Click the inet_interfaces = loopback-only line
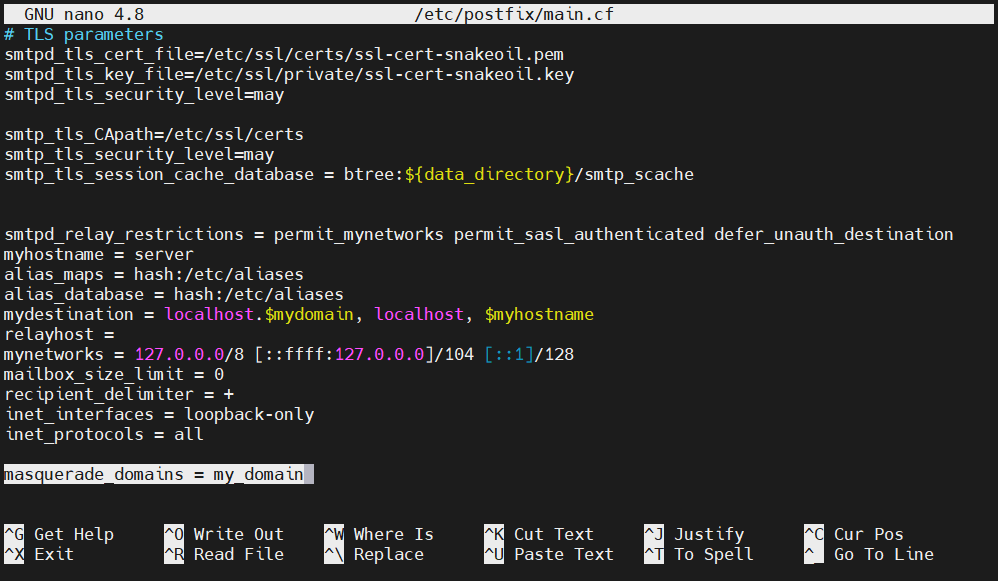The width and height of the screenshot is (998, 581). (159, 414)
